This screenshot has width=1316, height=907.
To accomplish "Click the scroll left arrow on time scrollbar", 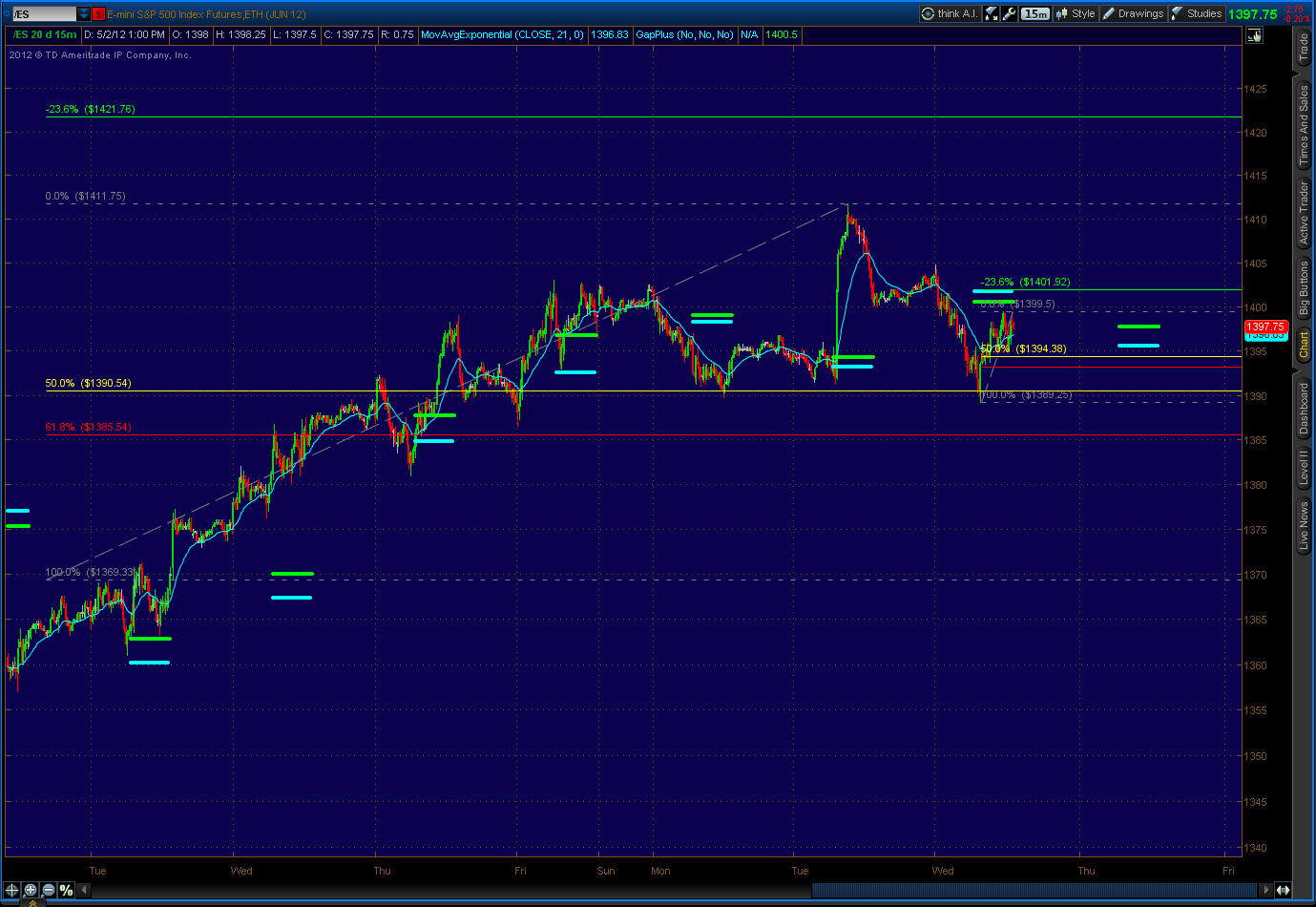I will pos(85,890).
